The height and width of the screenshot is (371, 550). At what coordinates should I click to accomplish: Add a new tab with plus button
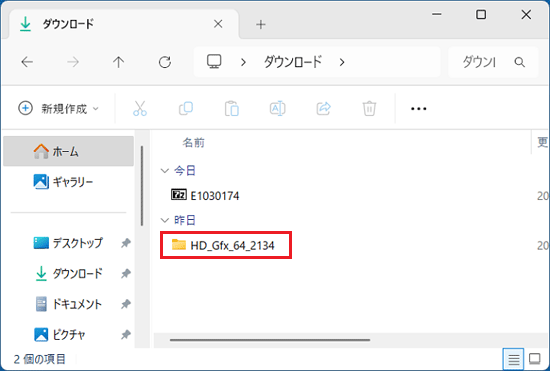[261, 25]
